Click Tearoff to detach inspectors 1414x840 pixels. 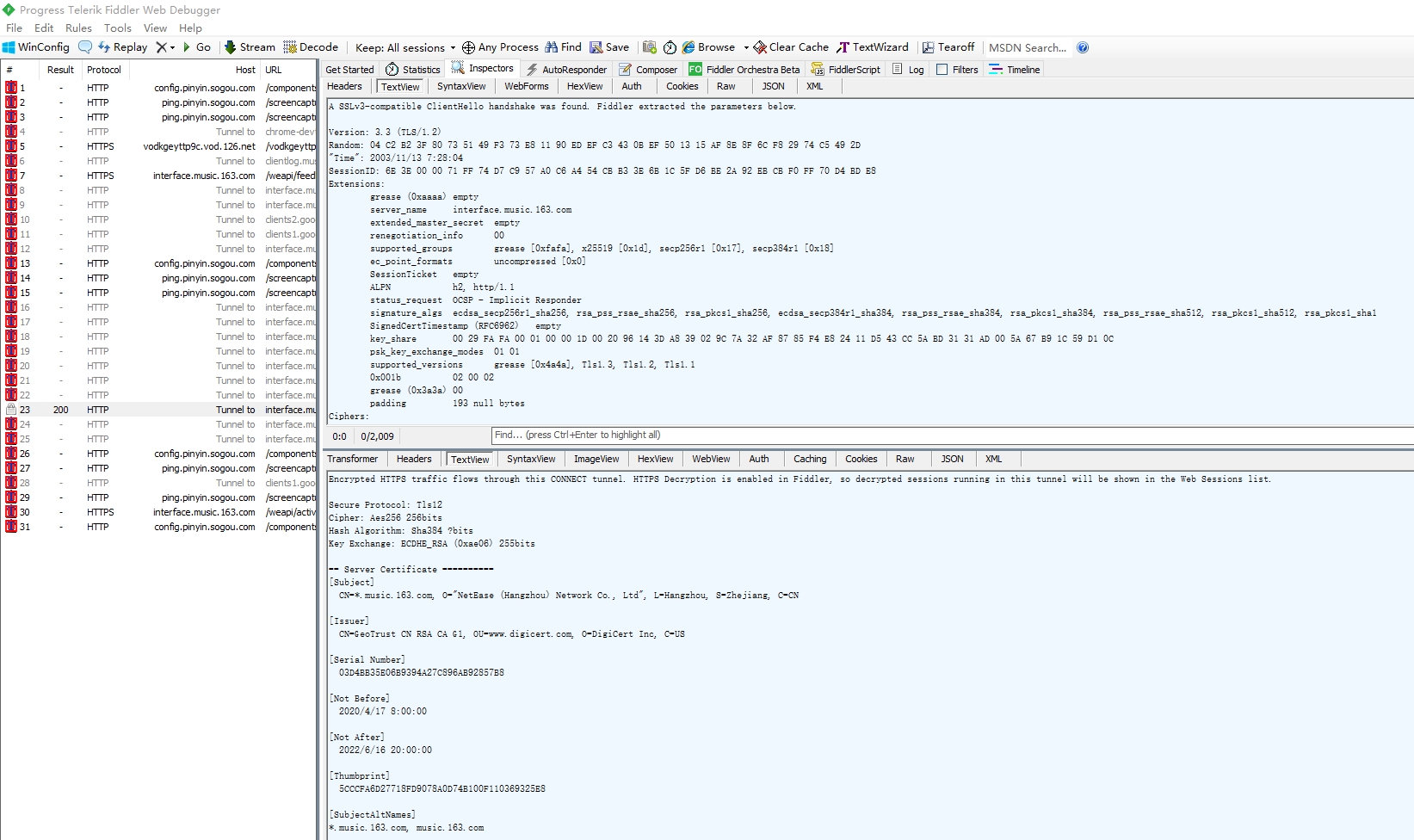click(x=948, y=47)
